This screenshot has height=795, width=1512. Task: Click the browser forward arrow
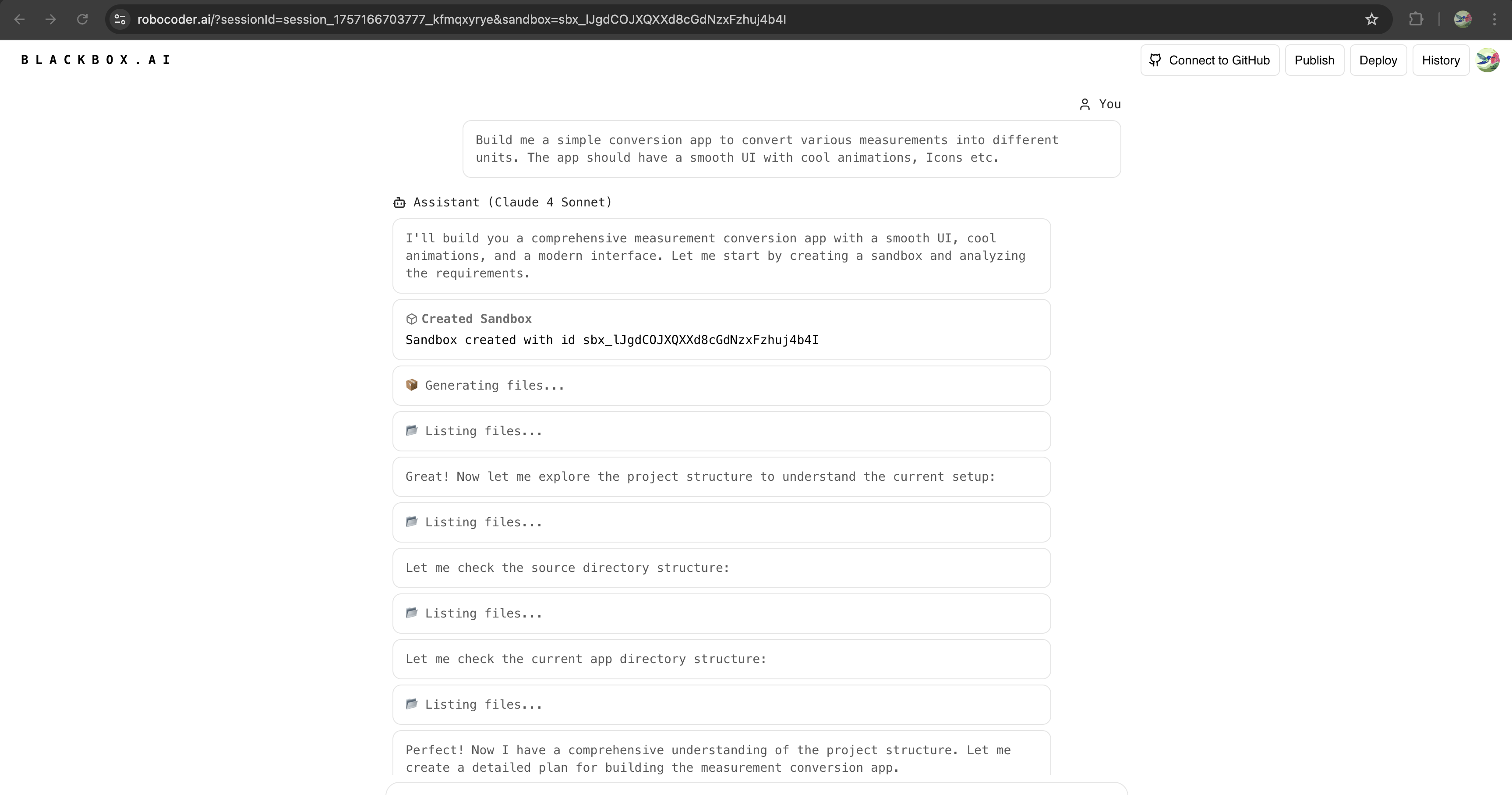[x=50, y=19]
